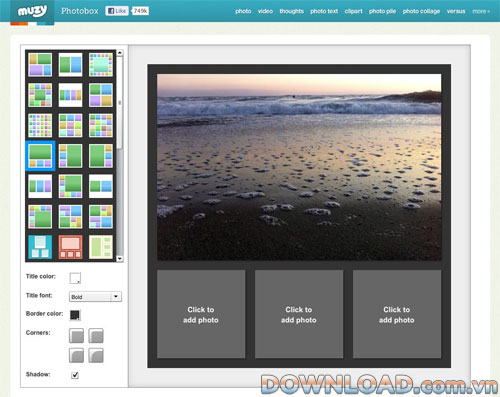Choose layout with tan, green, purple, blue uneven panels
The width and height of the screenshot is (500, 397).
tap(40, 65)
